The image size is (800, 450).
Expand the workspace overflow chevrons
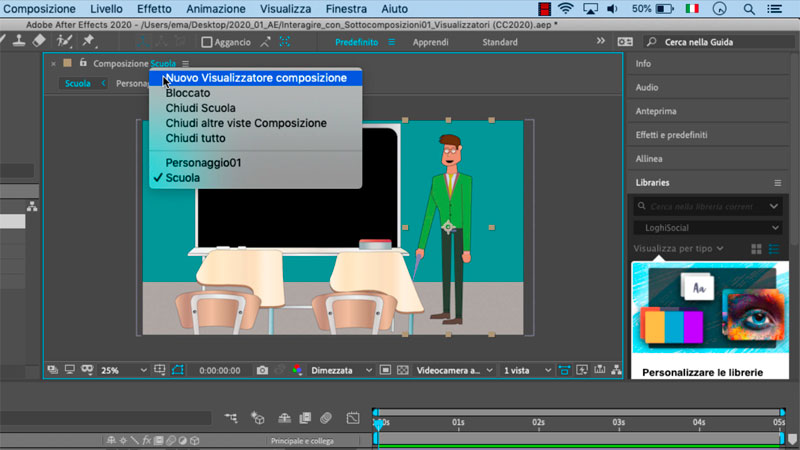(601, 41)
